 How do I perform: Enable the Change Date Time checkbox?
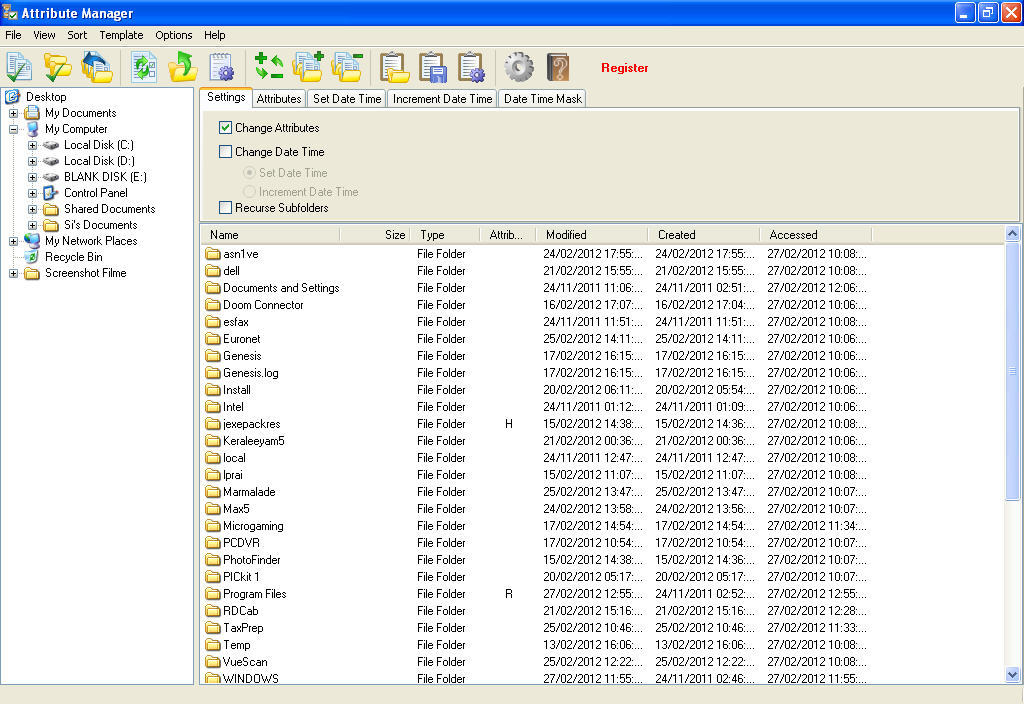pos(225,151)
